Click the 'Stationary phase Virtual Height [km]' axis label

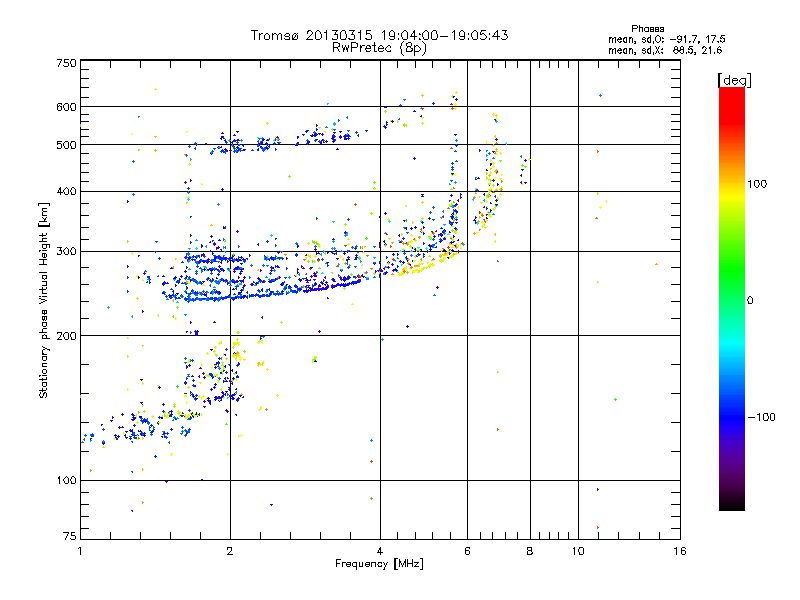[43, 301]
